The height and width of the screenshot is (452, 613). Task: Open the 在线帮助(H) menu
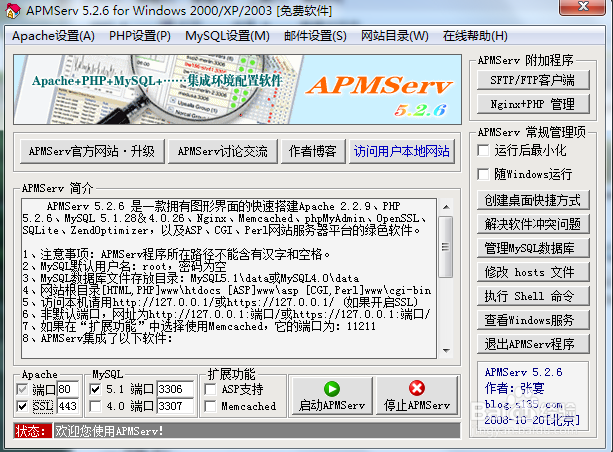point(475,36)
